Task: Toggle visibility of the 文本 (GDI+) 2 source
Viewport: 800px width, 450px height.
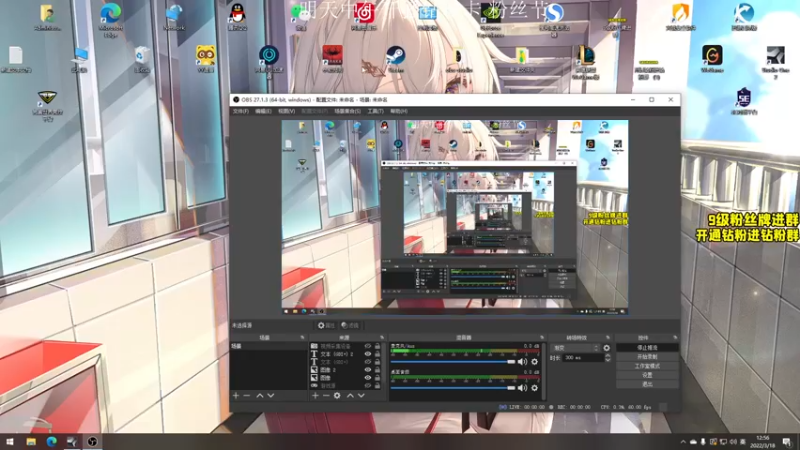Action: (x=367, y=354)
